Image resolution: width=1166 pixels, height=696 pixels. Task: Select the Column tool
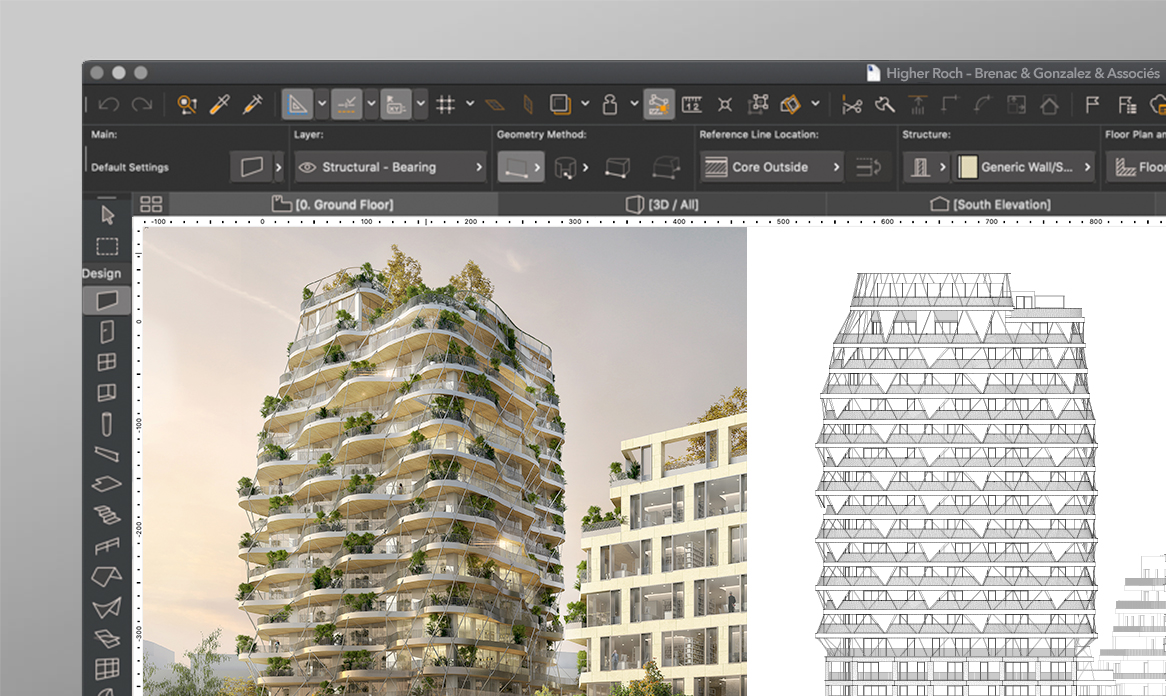point(107,425)
